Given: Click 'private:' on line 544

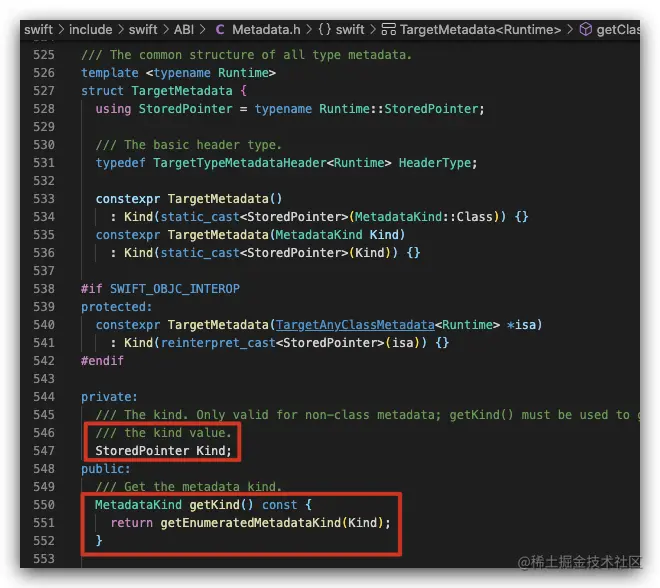Looking at the screenshot, I should coord(109,397).
